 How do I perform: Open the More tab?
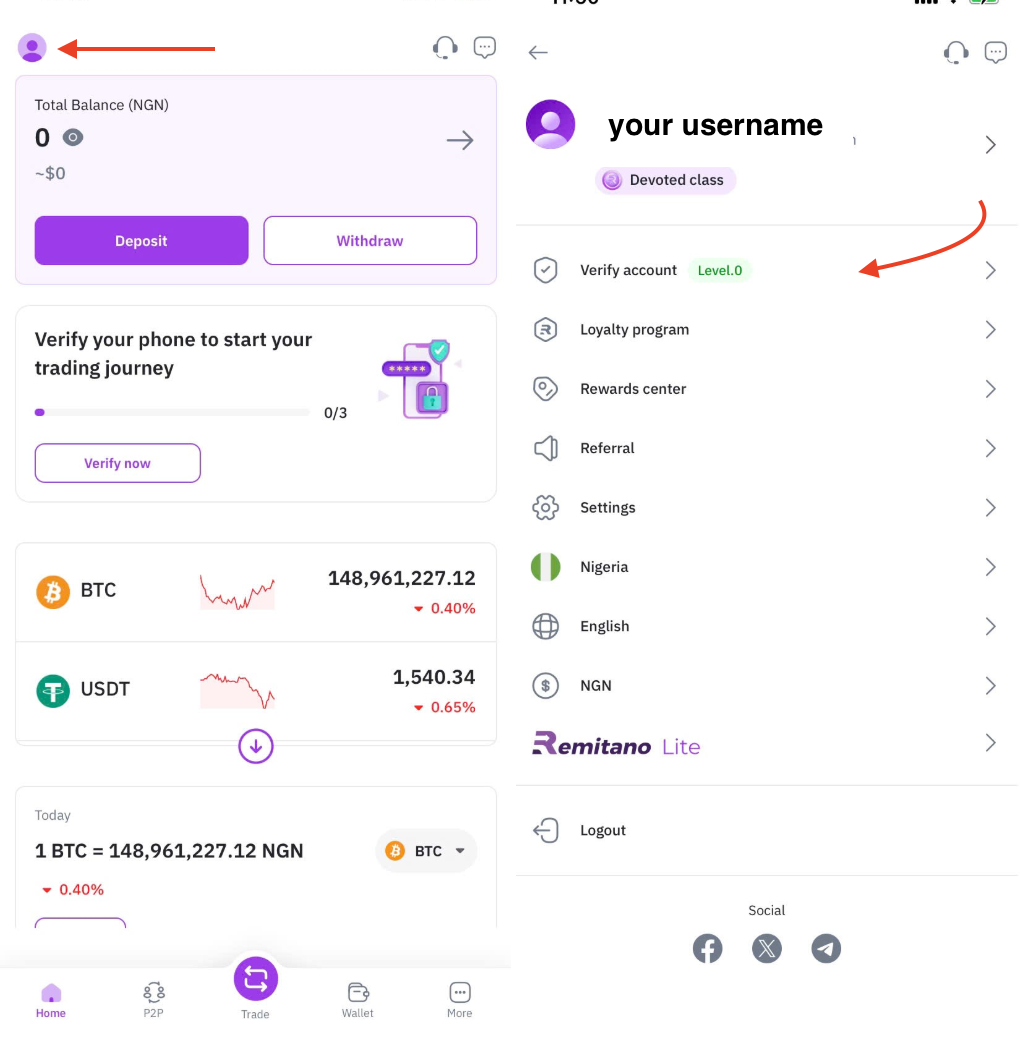point(460,998)
